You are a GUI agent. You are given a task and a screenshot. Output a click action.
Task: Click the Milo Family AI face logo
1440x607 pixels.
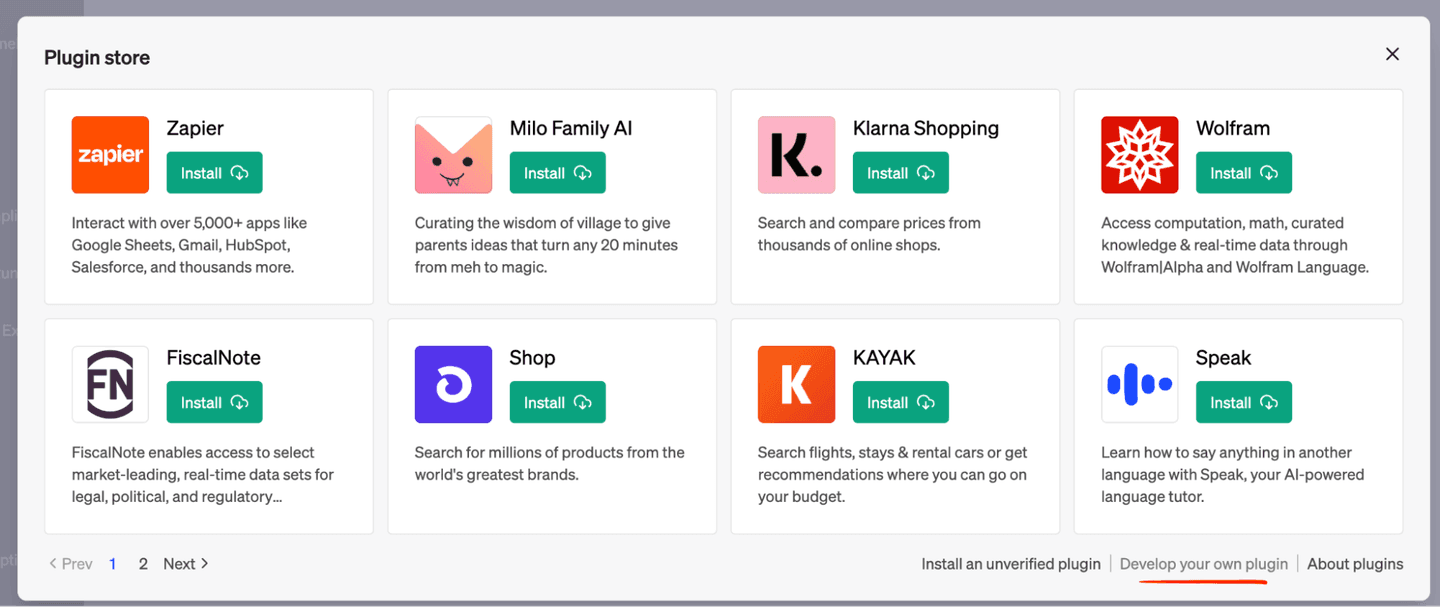(453, 155)
